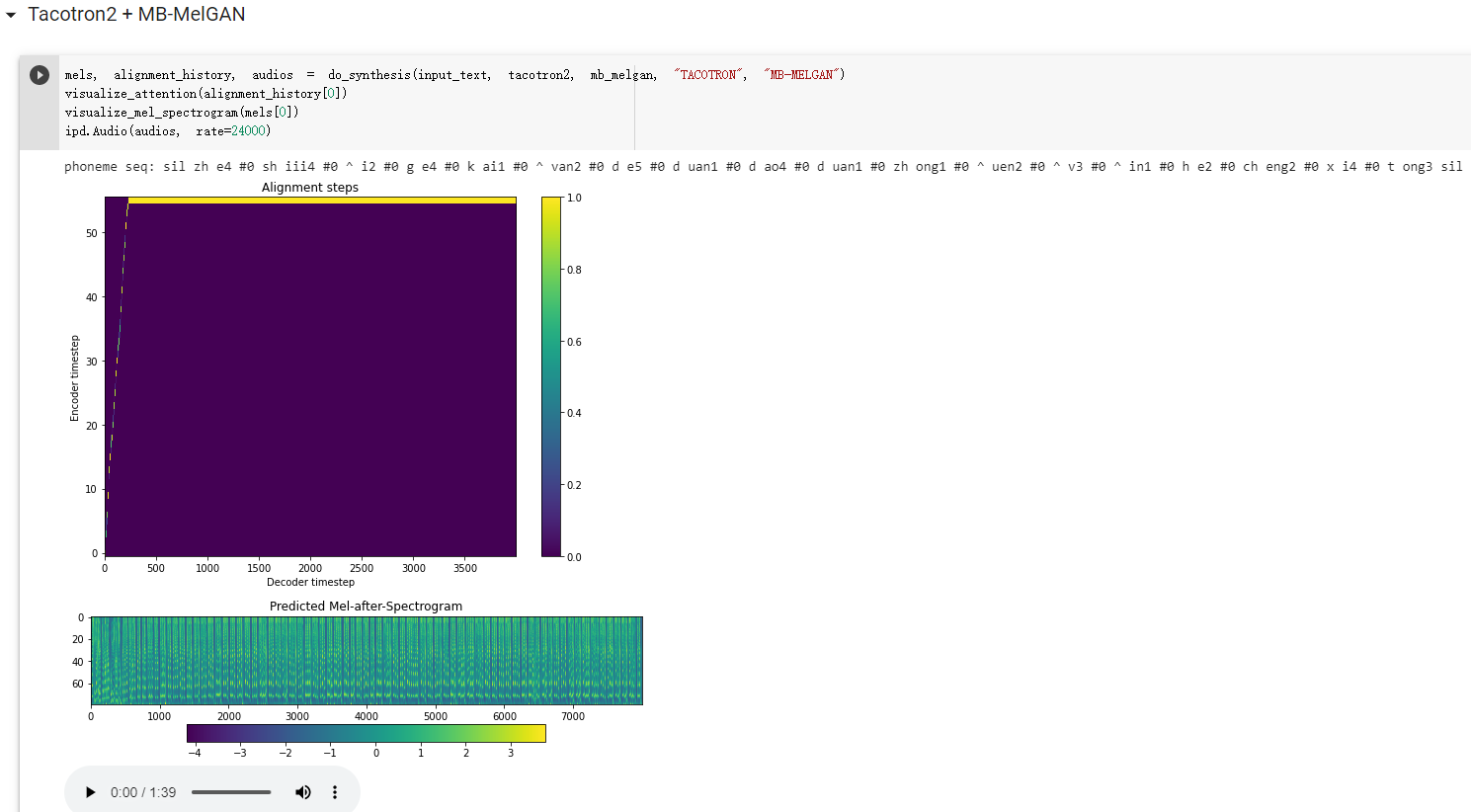Click the Alignment steps plot
The width and height of the screenshot is (1471, 812).
[x=309, y=375]
